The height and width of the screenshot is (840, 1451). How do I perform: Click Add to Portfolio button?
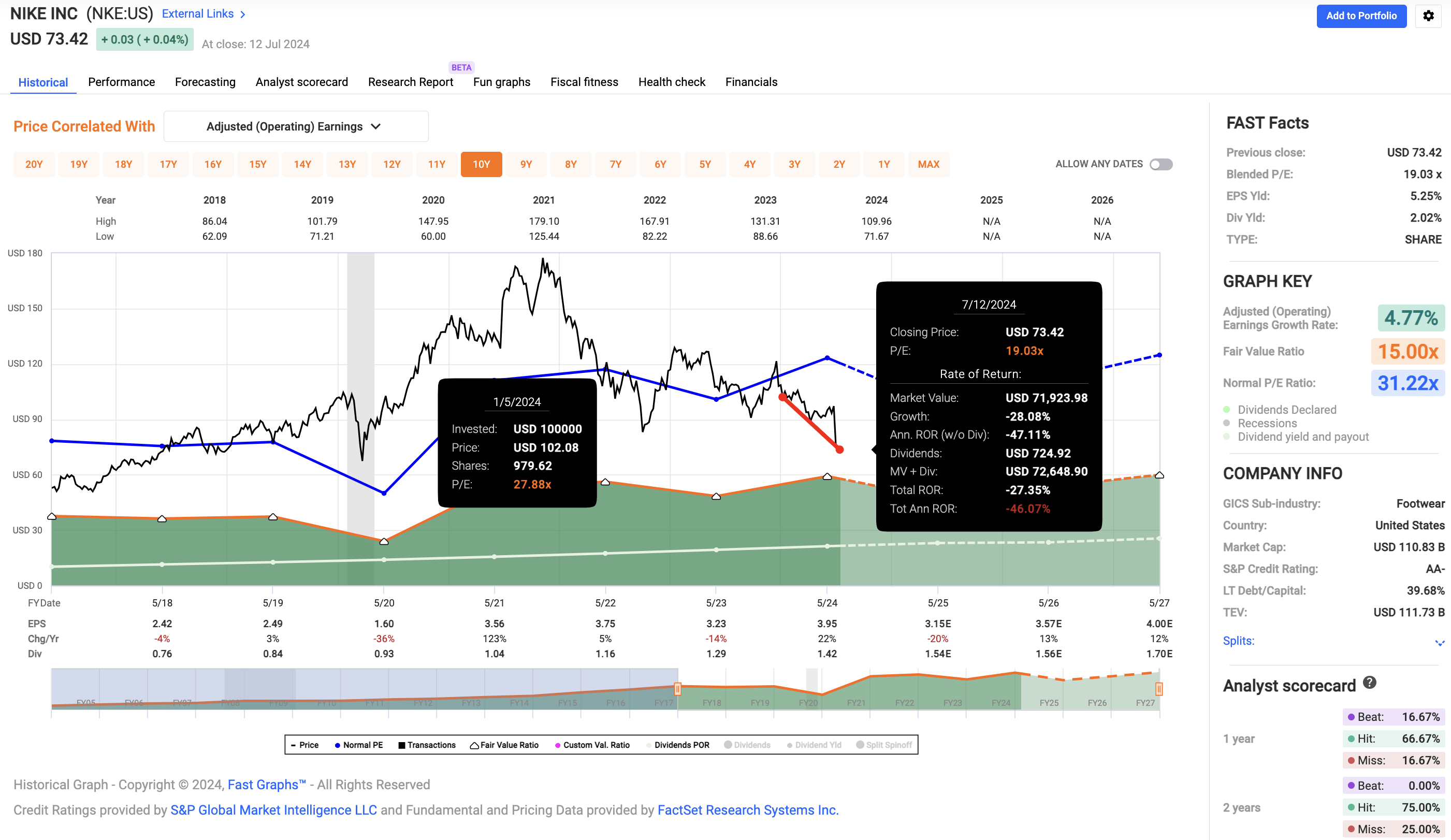coord(1361,16)
